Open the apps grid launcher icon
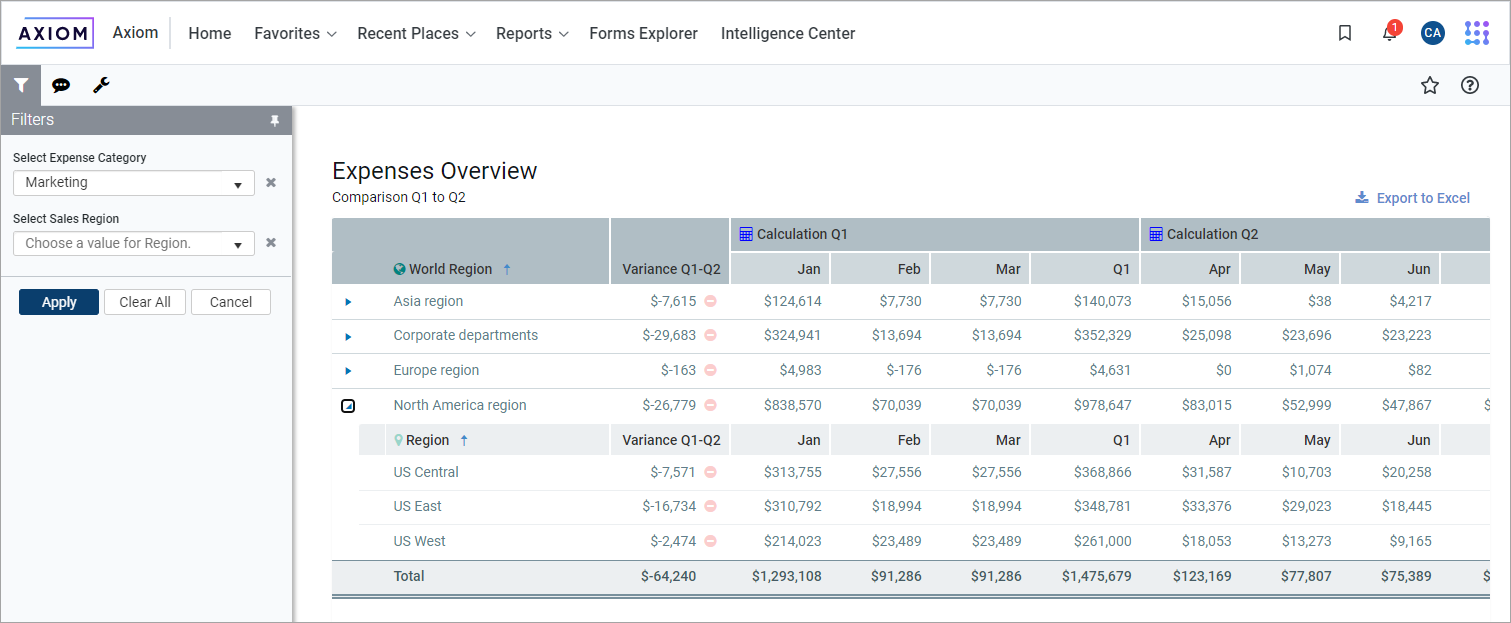Screen dimensions: 1511x623 point(1476,33)
